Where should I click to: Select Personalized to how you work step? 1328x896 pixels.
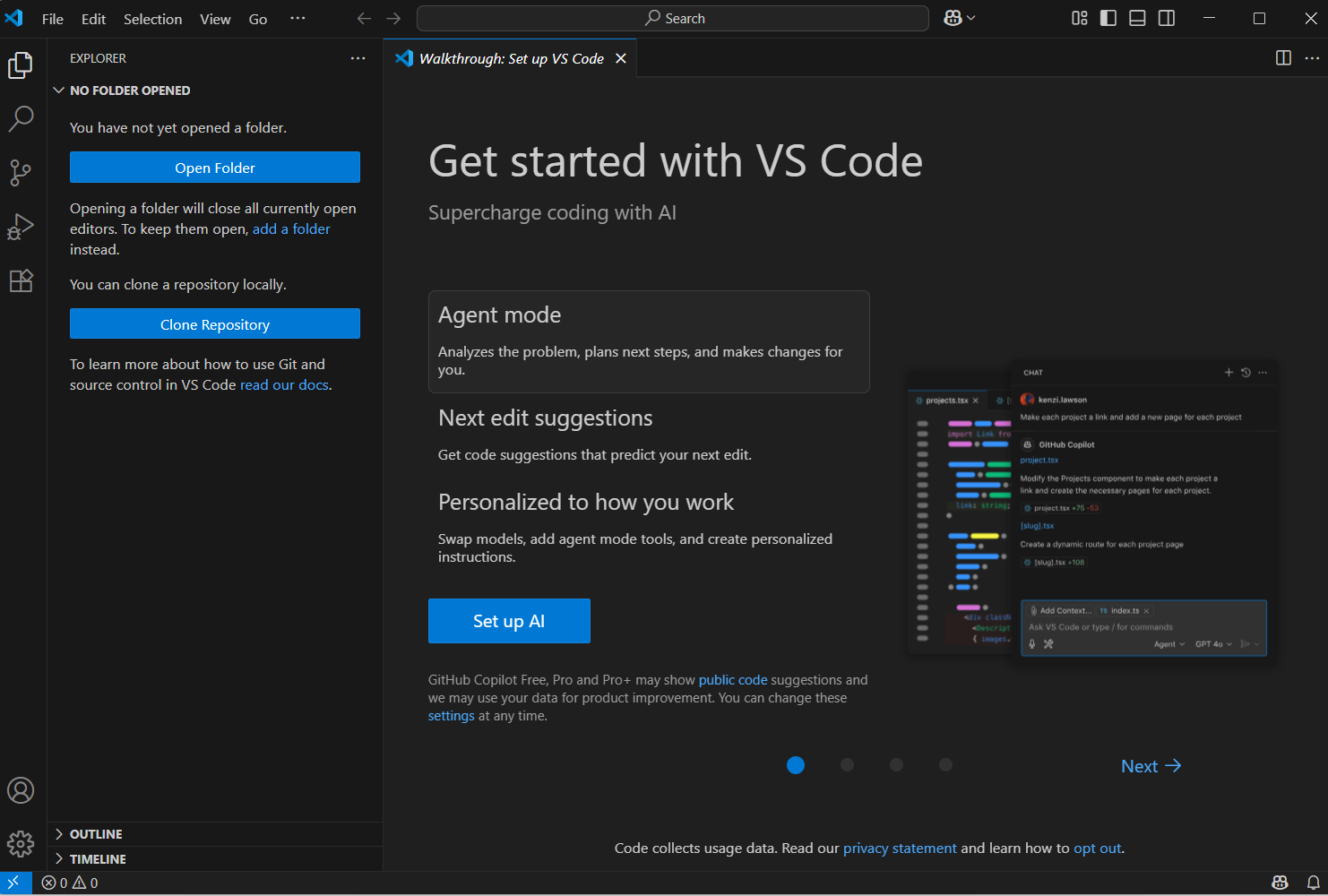pyautogui.click(x=649, y=530)
